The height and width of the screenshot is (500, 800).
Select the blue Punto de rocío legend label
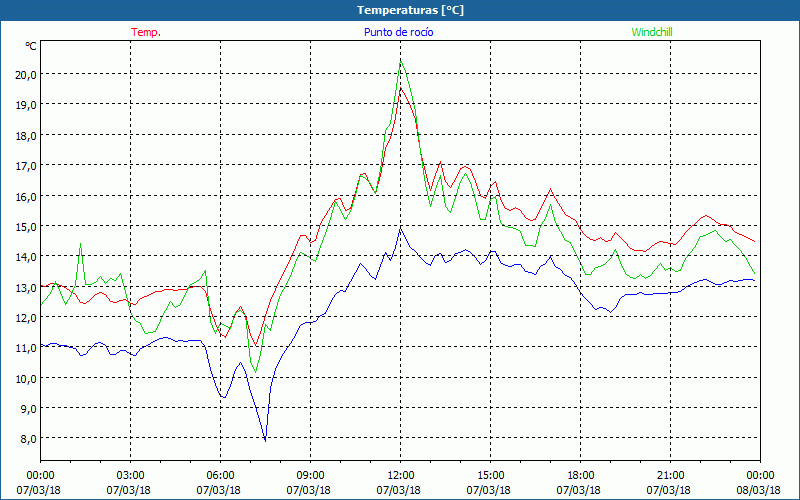398,32
